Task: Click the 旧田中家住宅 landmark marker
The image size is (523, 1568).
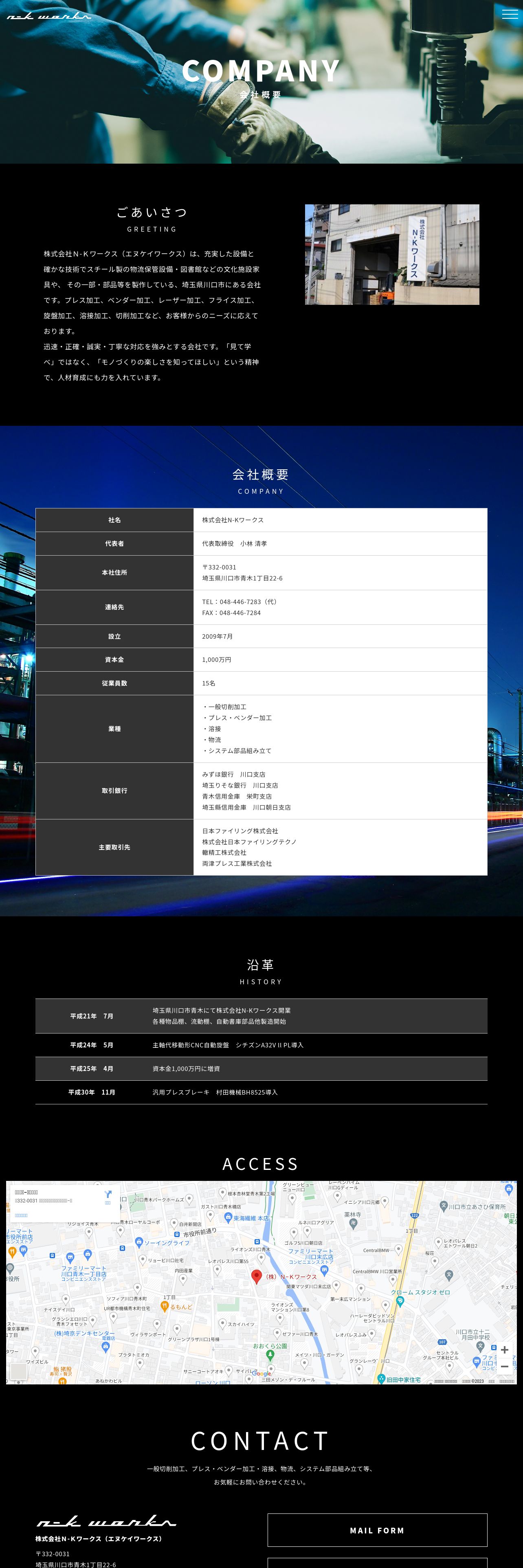Action: [381, 1379]
